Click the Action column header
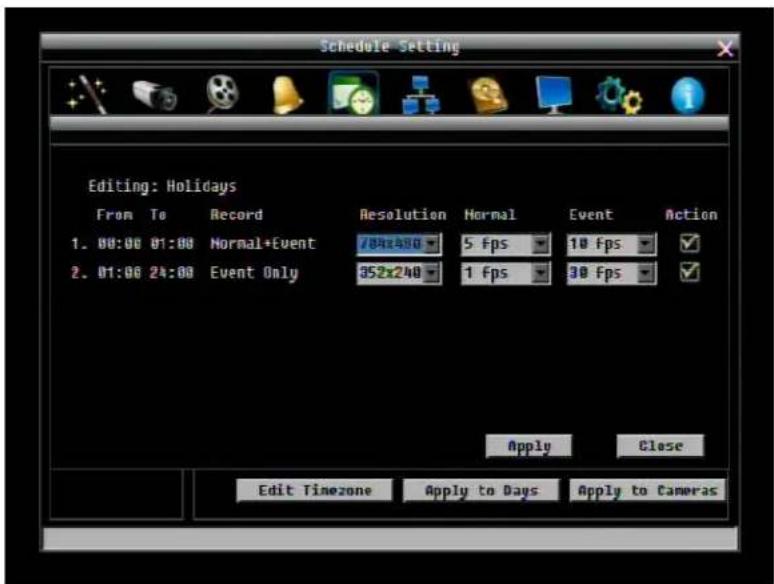The width and height of the screenshot is (774, 584). pyautogui.click(x=691, y=215)
